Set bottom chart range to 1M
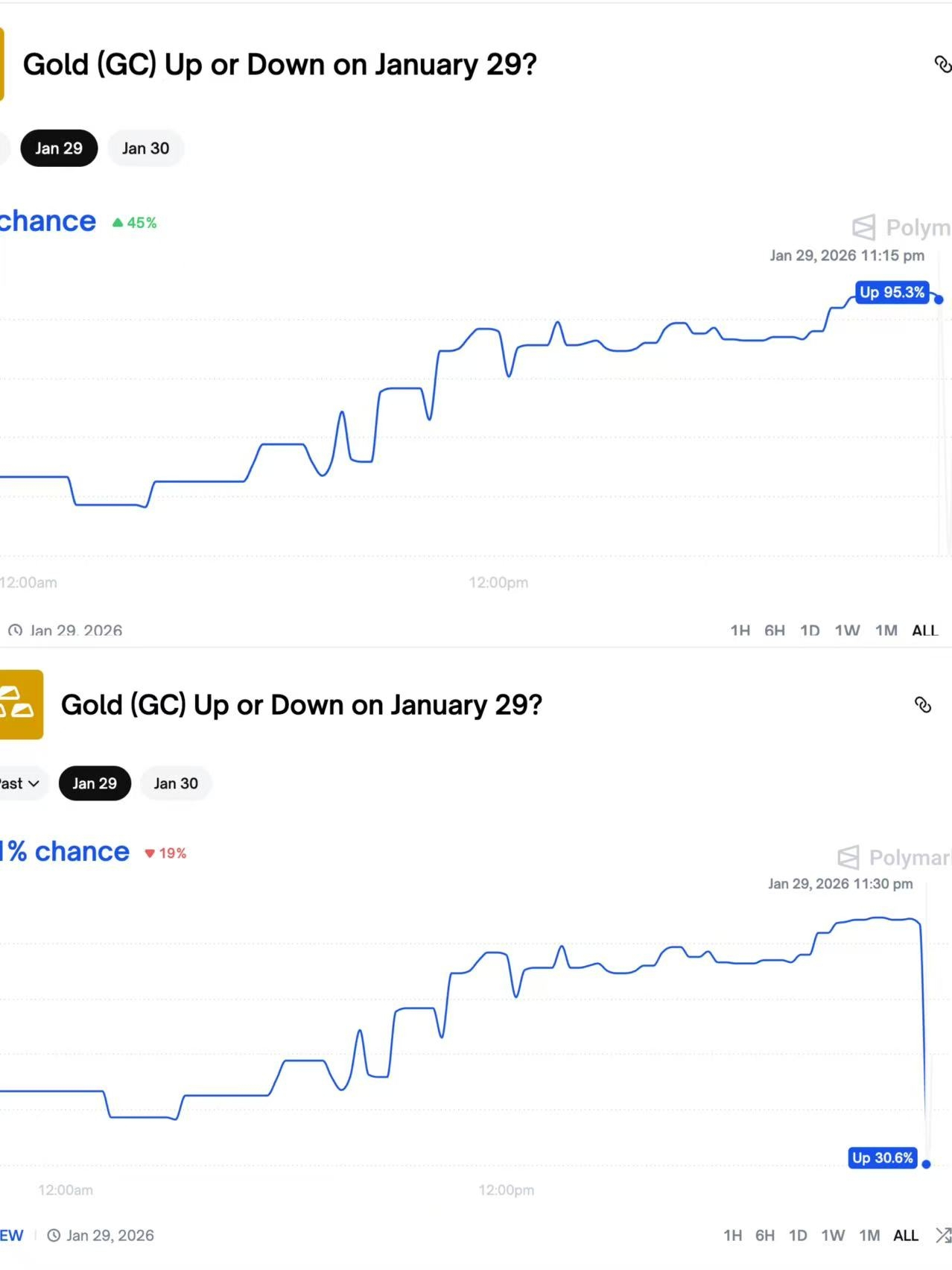This screenshot has width=952, height=1270. 869,1236
